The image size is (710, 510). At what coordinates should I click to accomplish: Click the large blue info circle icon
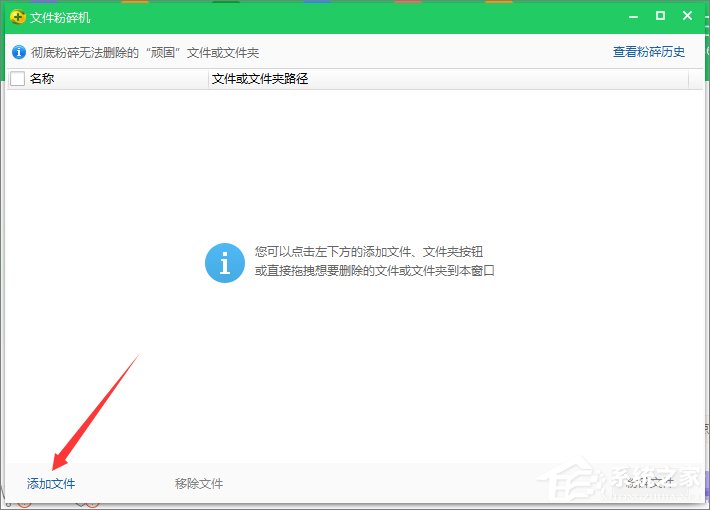224,263
